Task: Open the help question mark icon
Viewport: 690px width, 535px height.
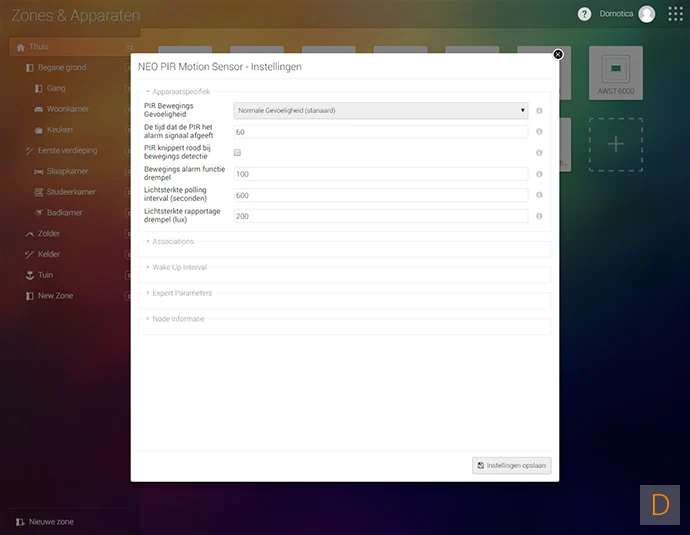Action: click(584, 14)
